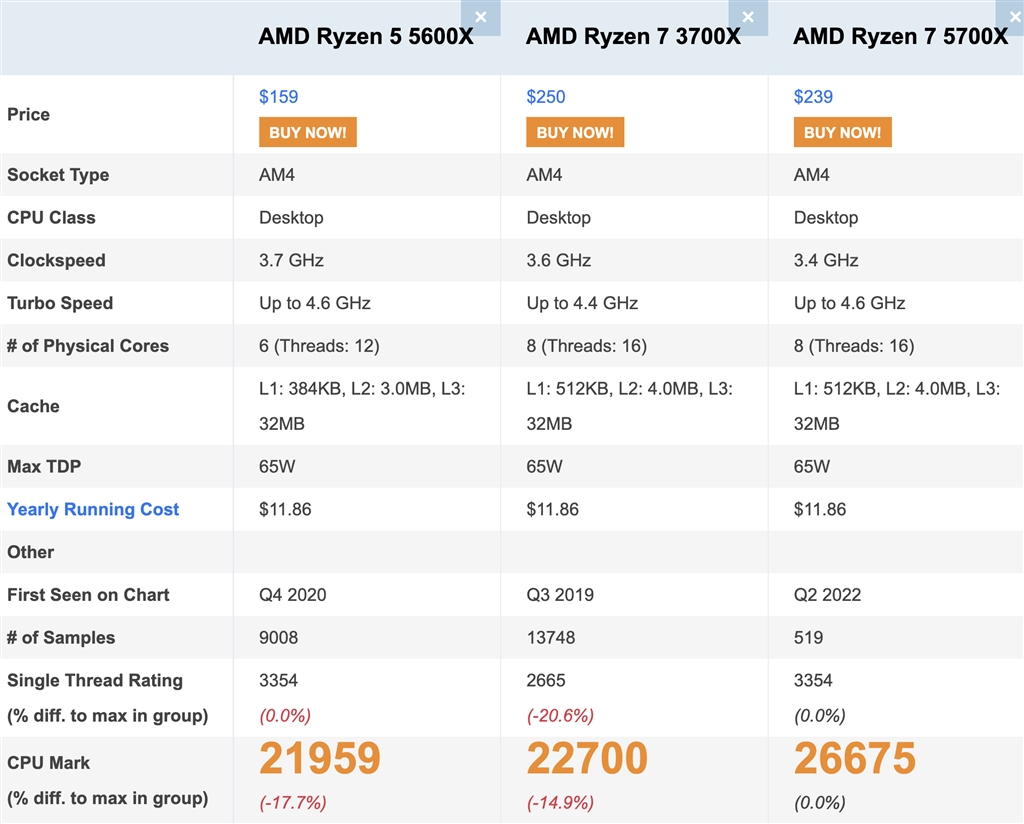Hit Buy Now under the $239 price

click(842, 132)
